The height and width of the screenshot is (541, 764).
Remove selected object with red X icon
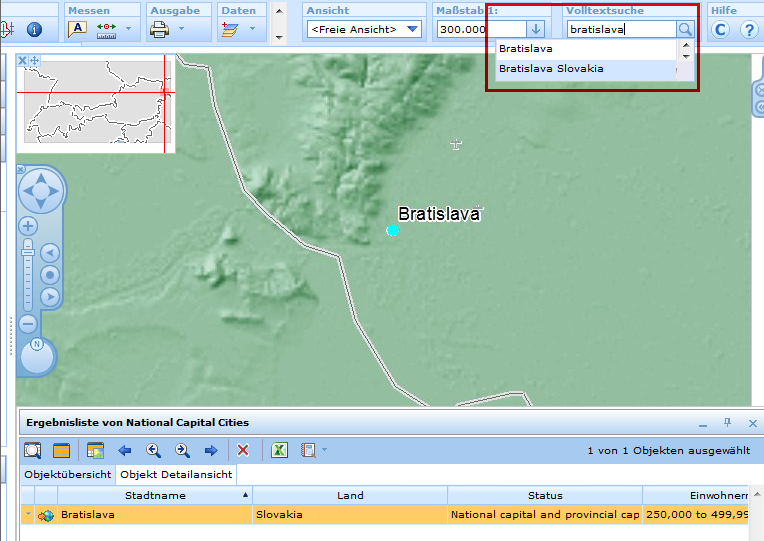click(243, 450)
